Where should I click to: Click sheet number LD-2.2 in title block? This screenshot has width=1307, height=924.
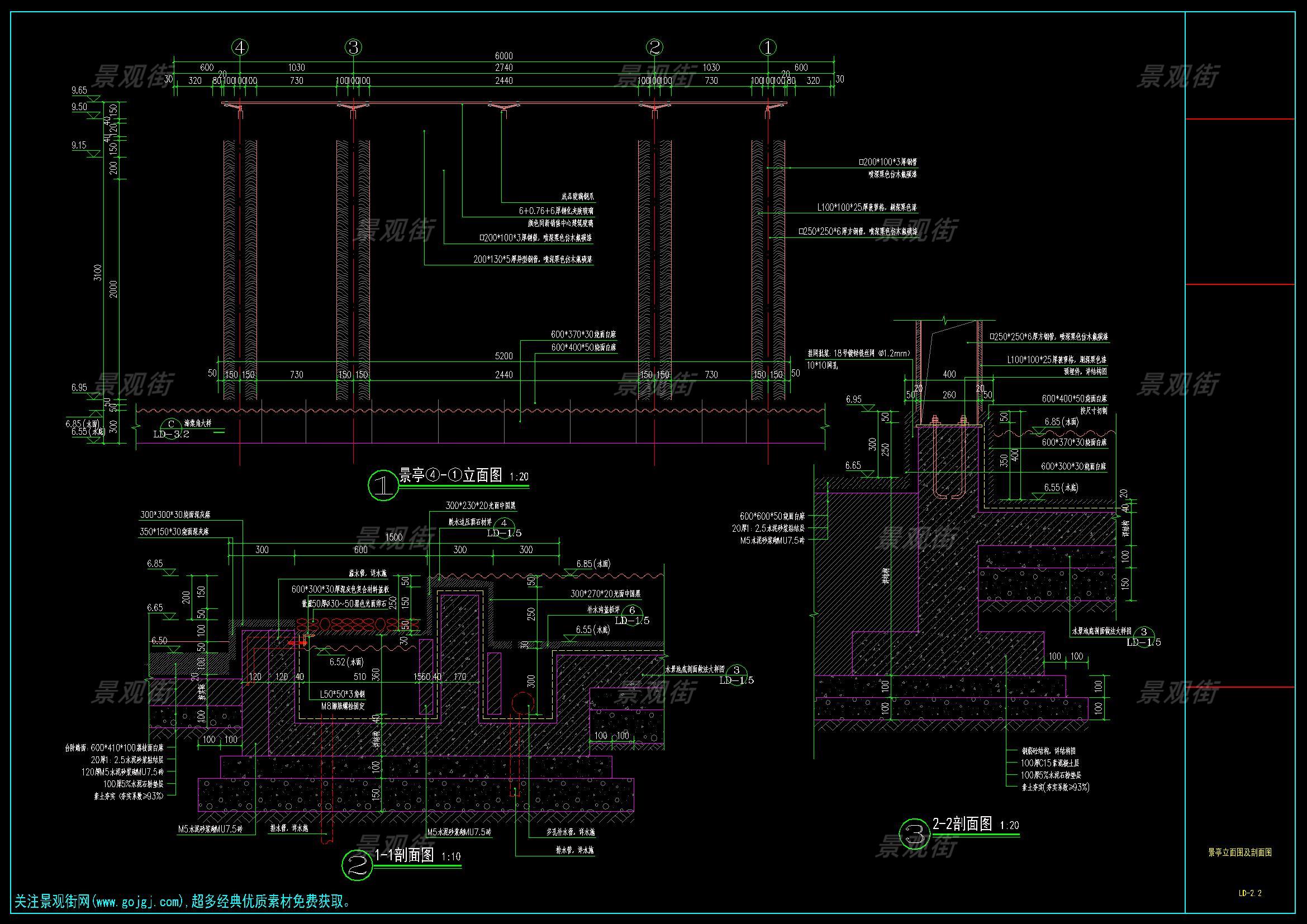point(1250,893)
